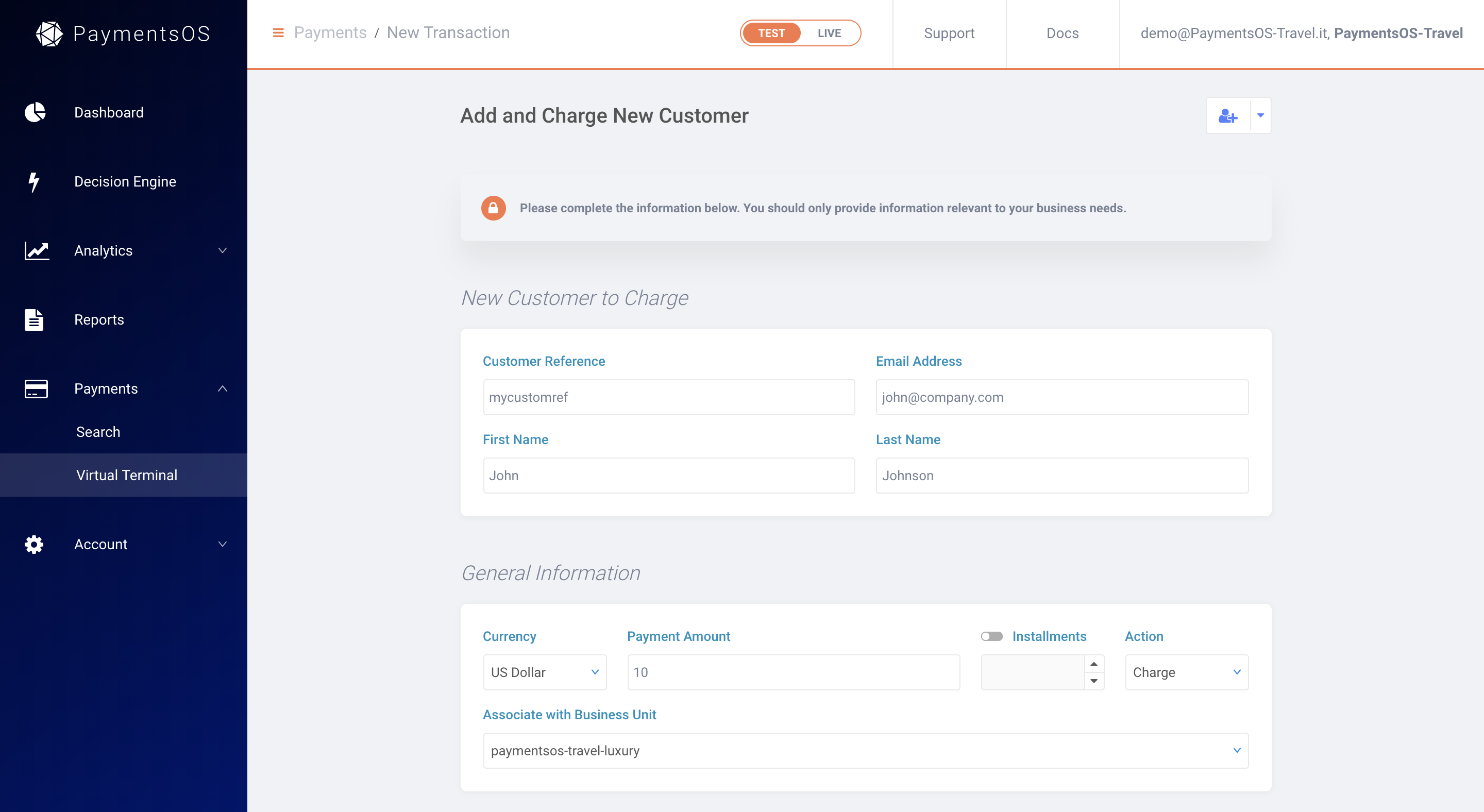Increase the installments count stepper
1484x812 pixels.
point(1093,664)
